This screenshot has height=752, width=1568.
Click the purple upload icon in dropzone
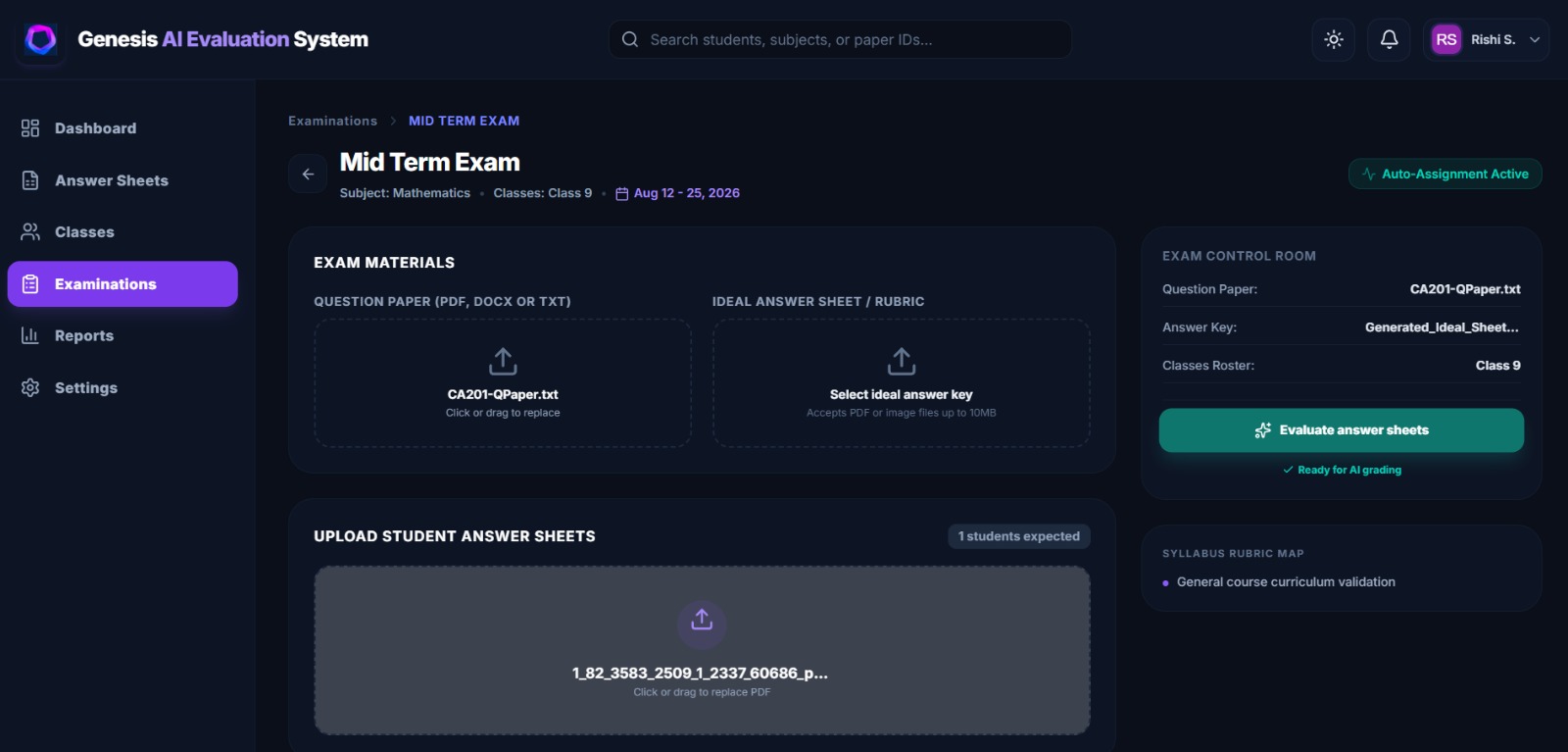point(702,621)
